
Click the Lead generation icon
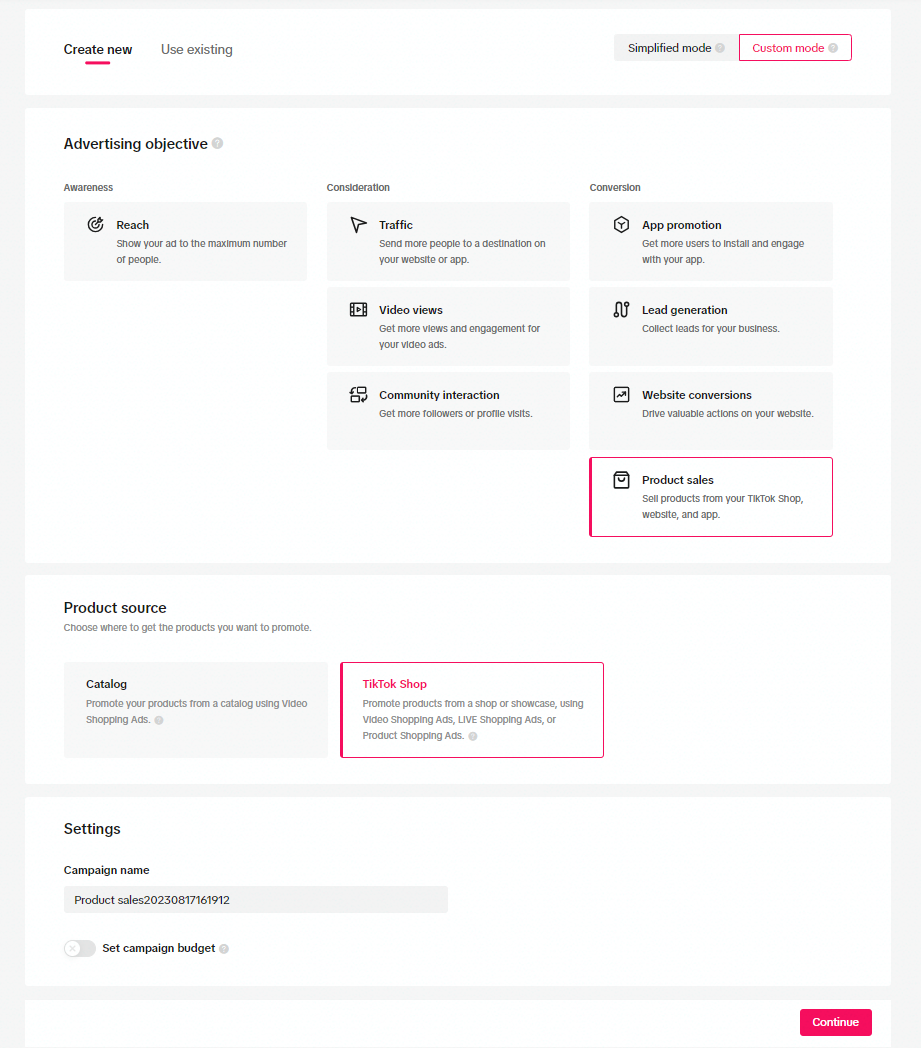(621, 310)
